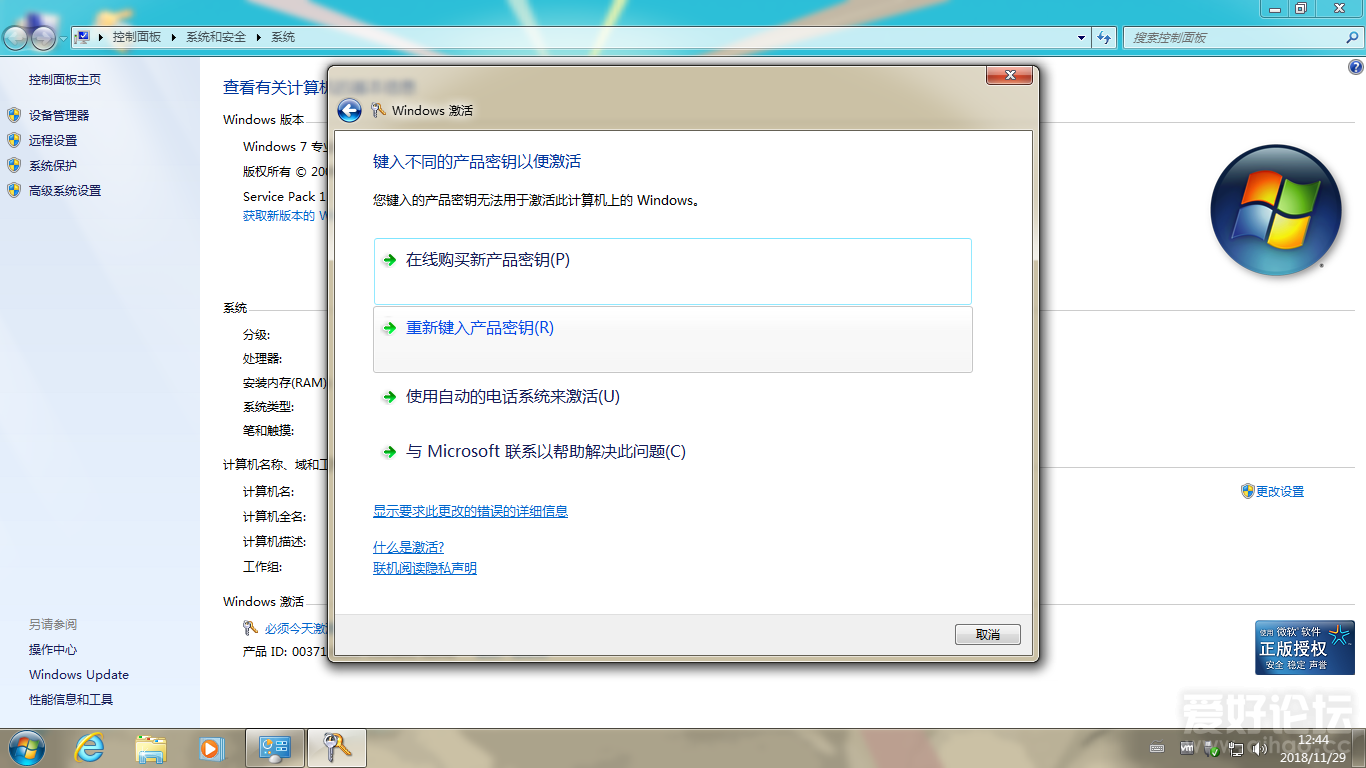Open the 什么是激活? link
The height and width of the screenshot is (768, 1366).
(x=408, y=547)
